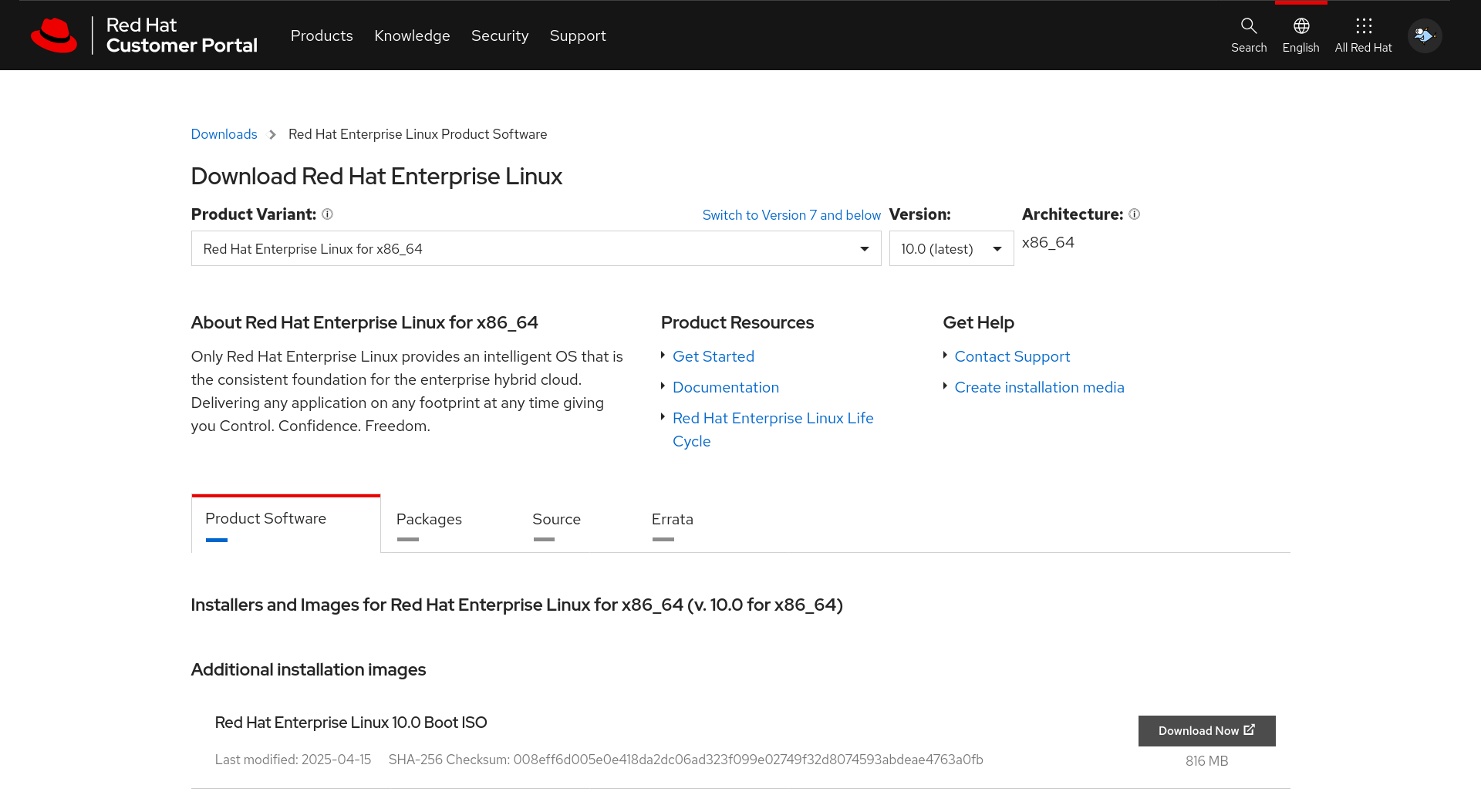
Task: Expand the Version 10.0 (latest) dropdown
Action: 951,248
